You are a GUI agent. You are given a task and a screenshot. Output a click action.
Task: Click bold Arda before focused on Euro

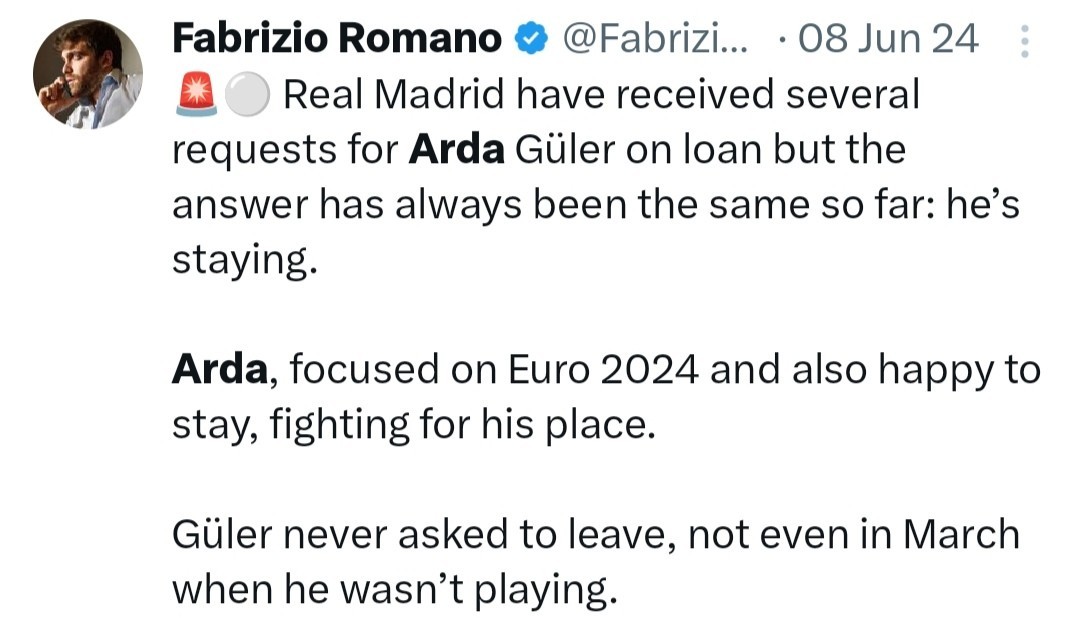click(220, 369)
